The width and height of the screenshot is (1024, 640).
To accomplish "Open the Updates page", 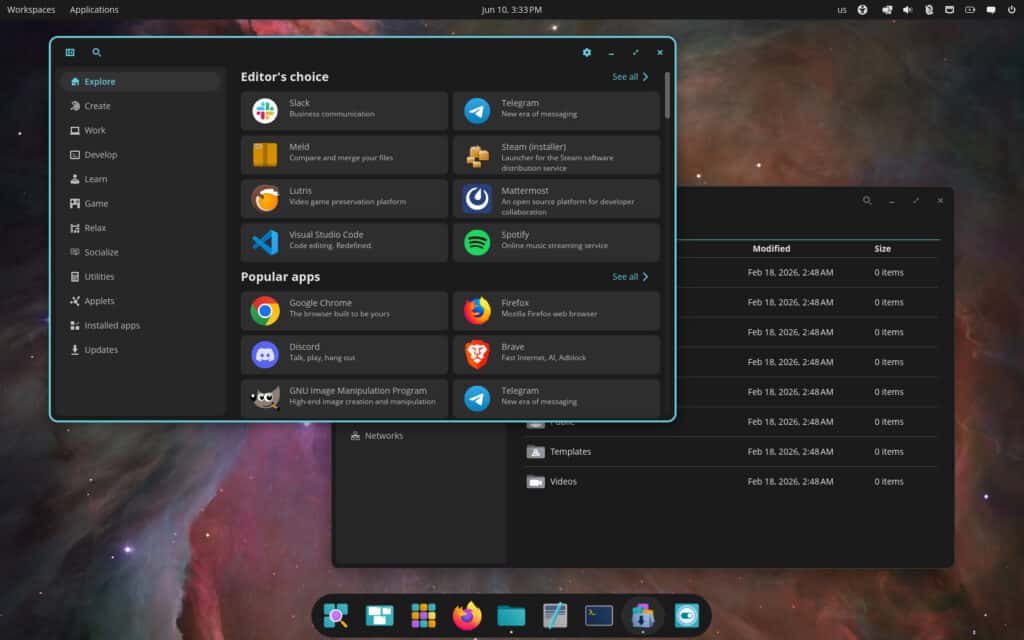I will pyautogui.click(x=140, y=349).
